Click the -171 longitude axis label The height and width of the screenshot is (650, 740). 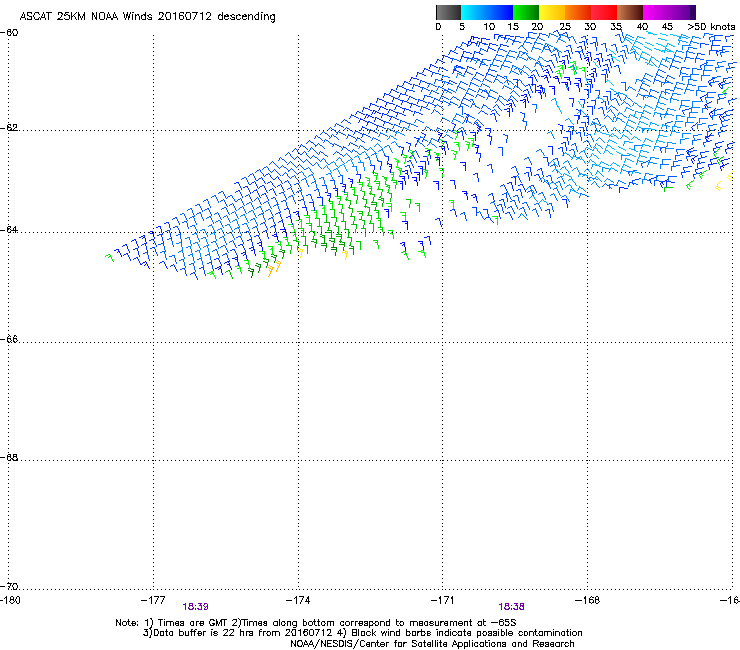pyautogui.click(x=443, y=600)
